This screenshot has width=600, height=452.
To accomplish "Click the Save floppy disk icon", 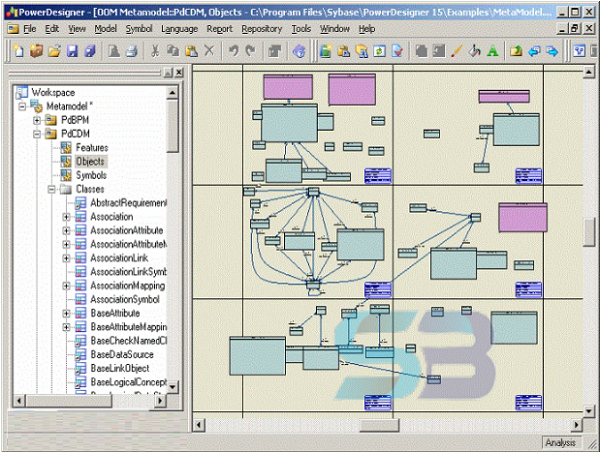I will pos(72,51).
